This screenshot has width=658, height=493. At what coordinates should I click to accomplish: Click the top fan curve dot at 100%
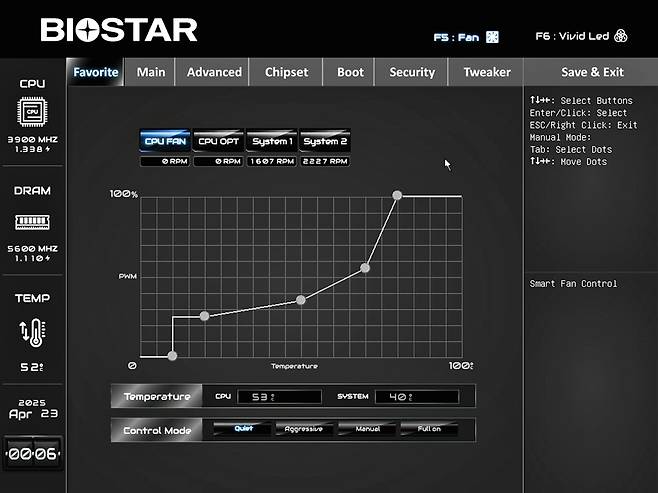coord(397,196)
